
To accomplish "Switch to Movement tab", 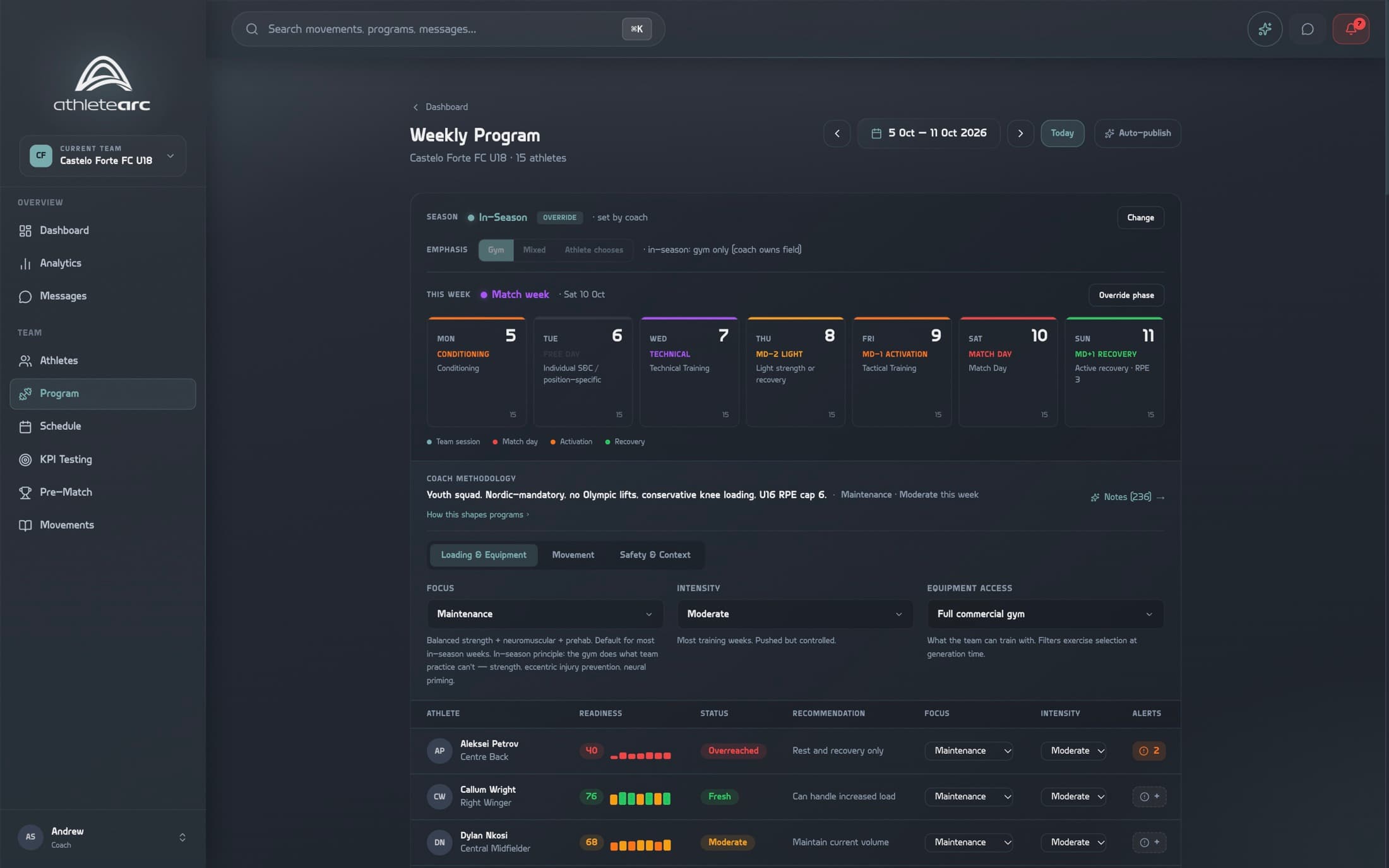I will pos(573,555).
